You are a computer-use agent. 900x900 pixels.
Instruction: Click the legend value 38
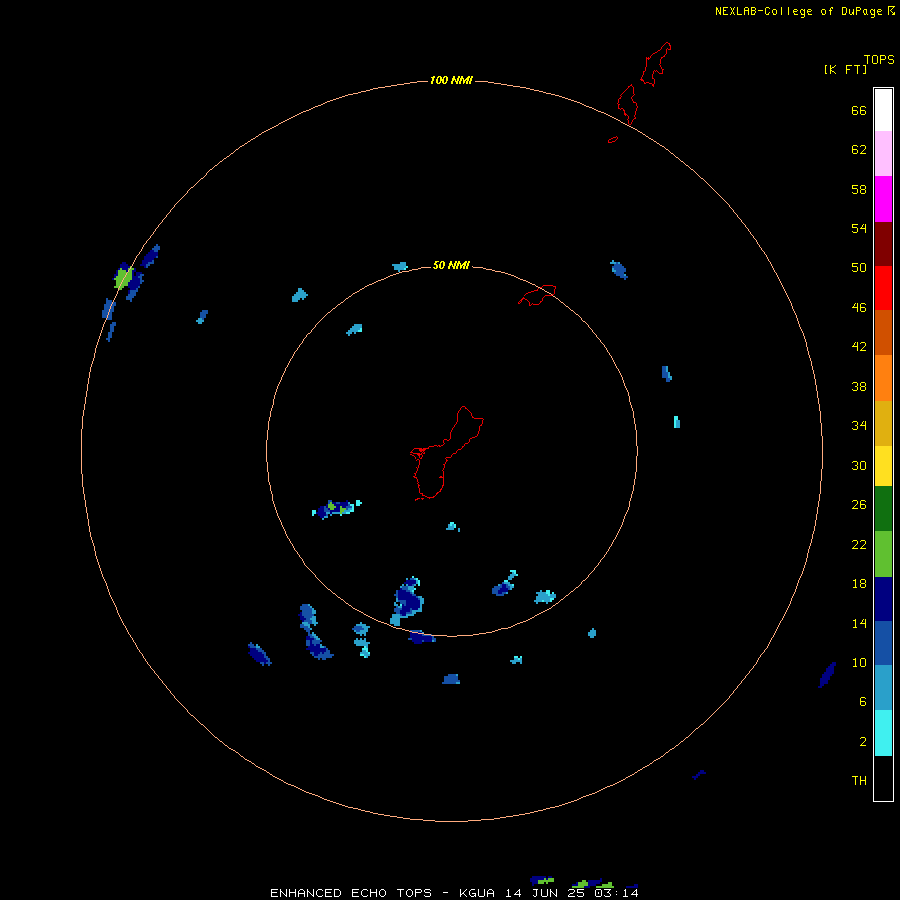pos(859,386)
